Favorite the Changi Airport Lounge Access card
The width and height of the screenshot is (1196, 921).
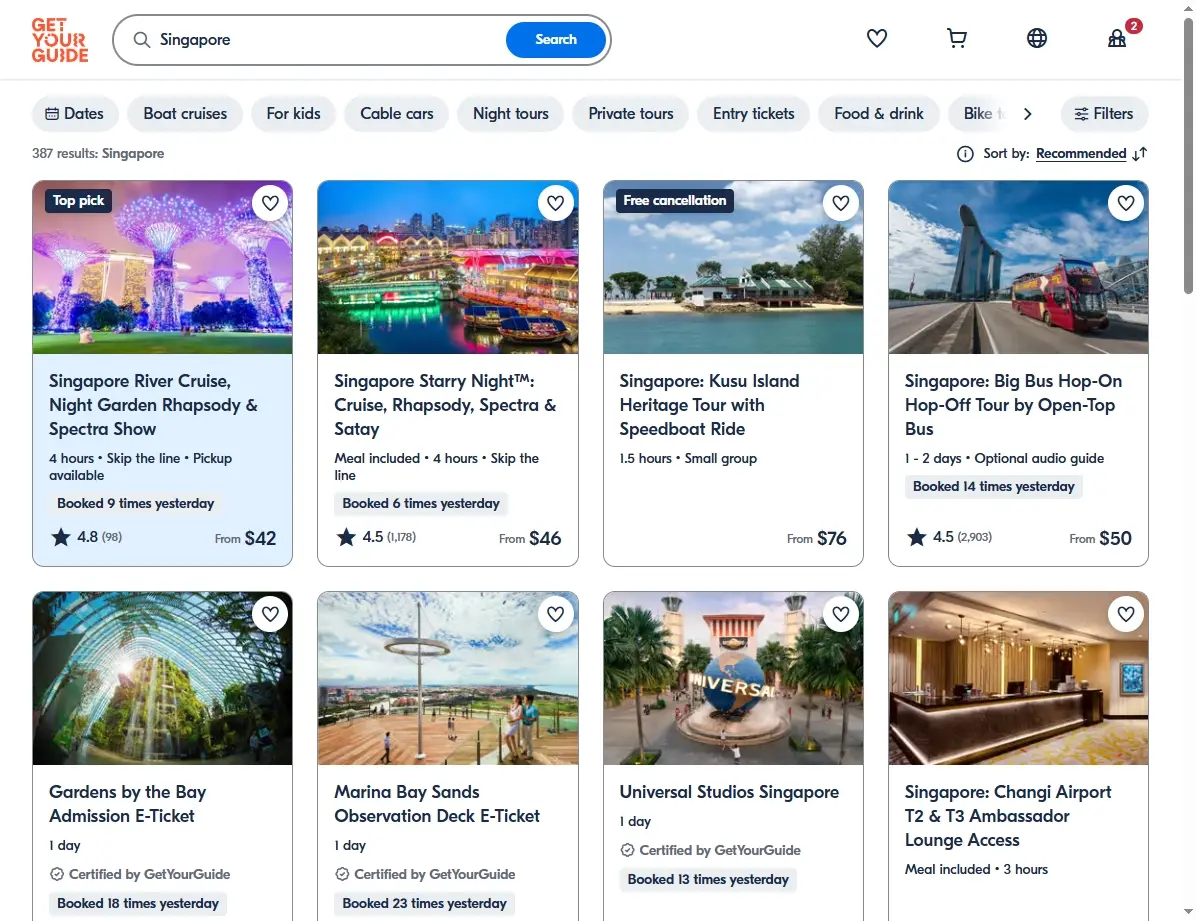(1126, 613)
